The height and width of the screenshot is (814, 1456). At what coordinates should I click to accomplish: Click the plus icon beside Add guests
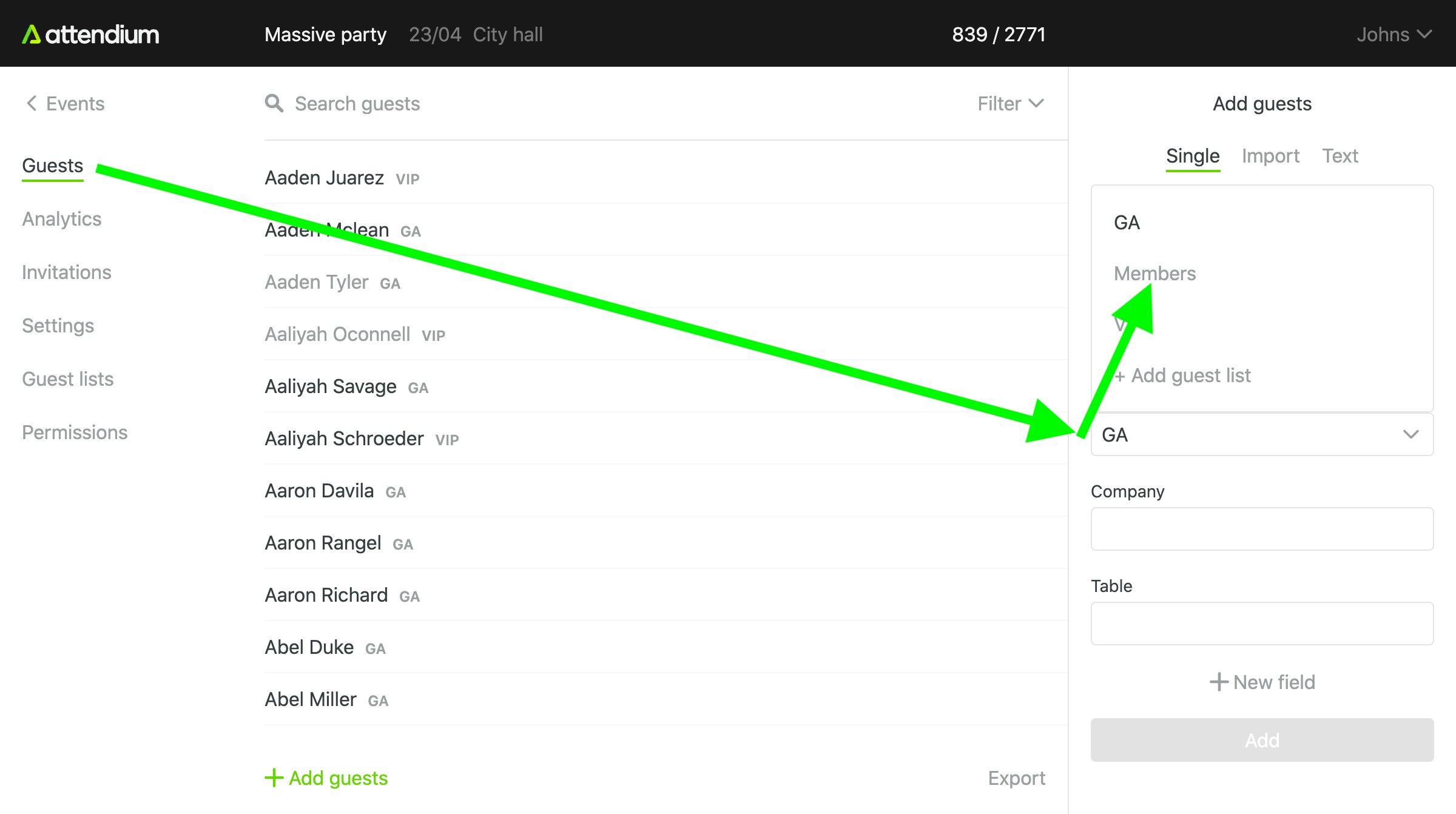274,778
